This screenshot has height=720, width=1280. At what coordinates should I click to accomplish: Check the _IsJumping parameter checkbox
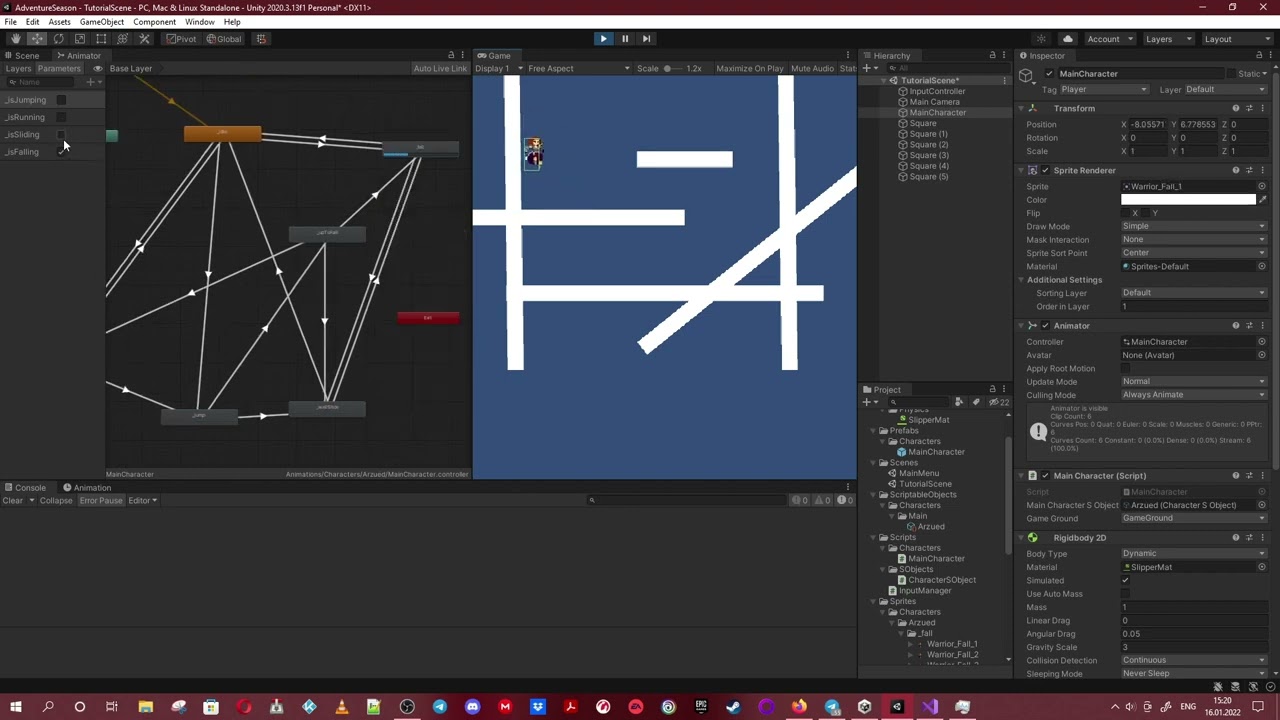click(61, 100)
